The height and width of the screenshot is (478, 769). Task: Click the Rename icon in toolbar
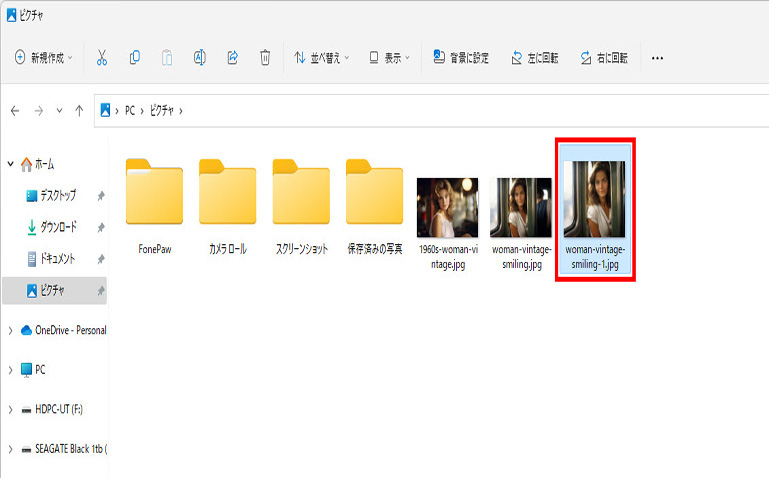click(199, 58)
